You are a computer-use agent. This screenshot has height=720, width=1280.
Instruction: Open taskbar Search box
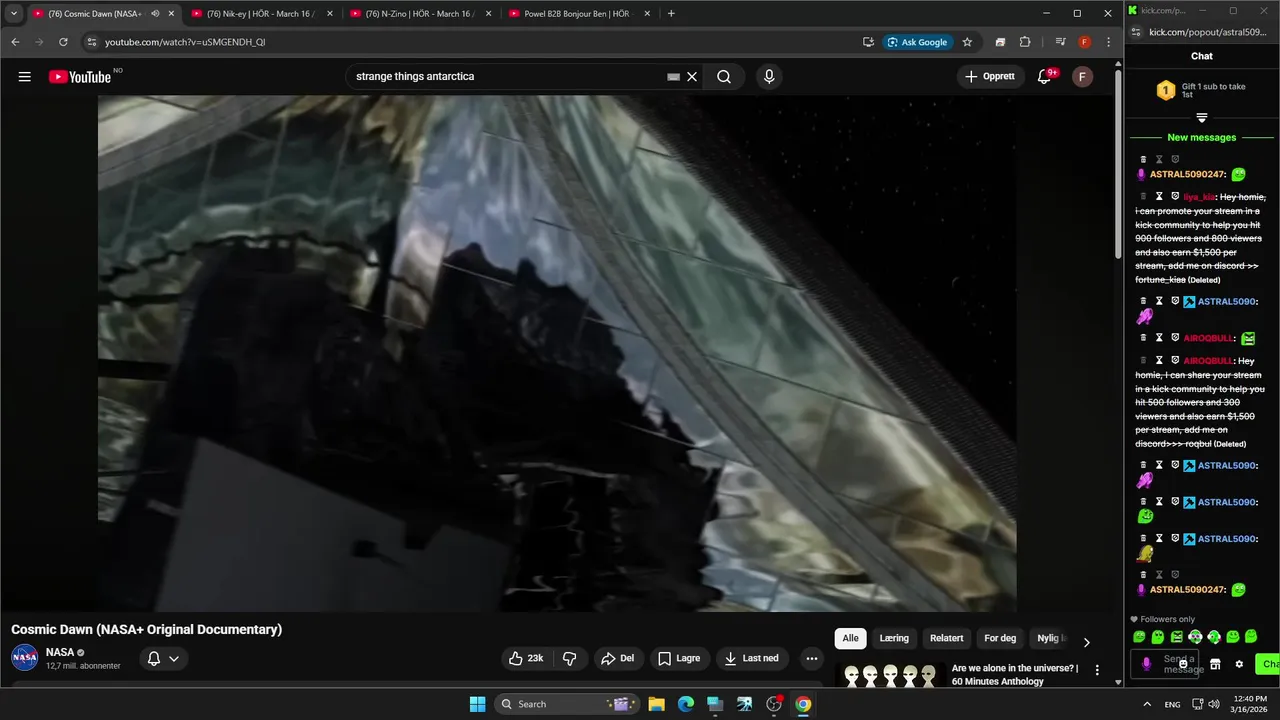click(567, 704)
